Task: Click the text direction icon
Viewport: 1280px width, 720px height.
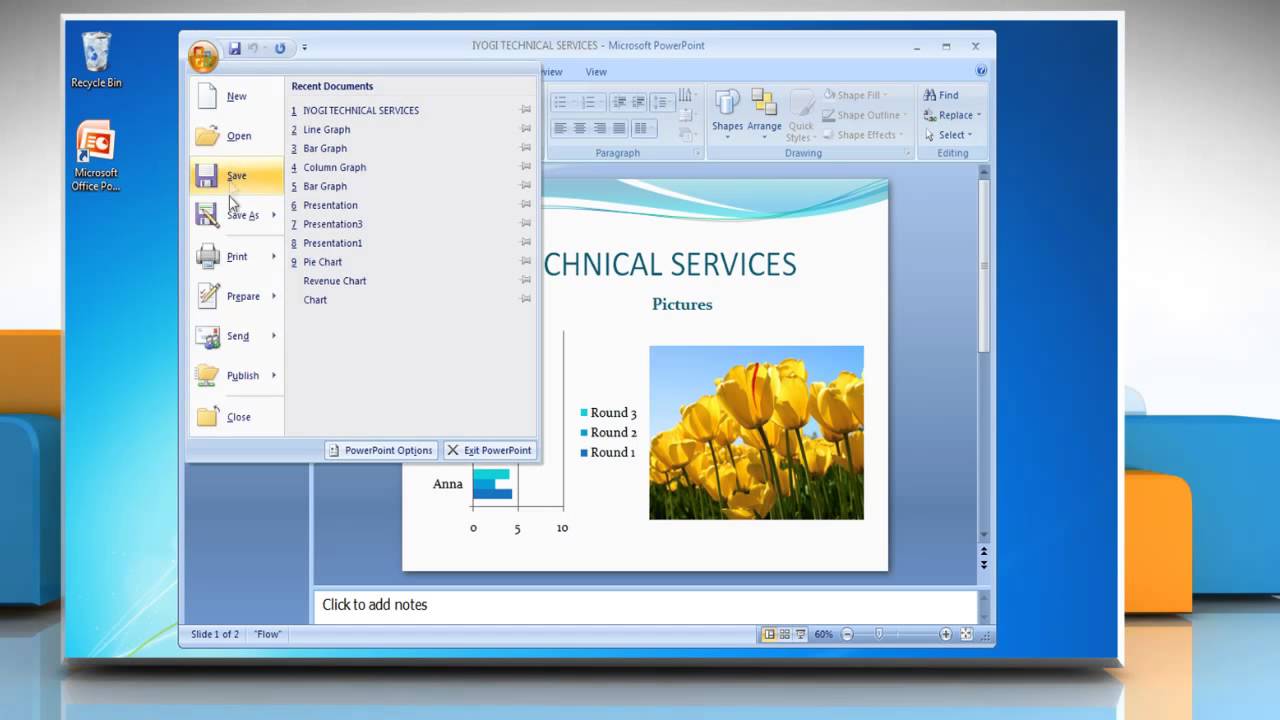Action: click(686, 96)
